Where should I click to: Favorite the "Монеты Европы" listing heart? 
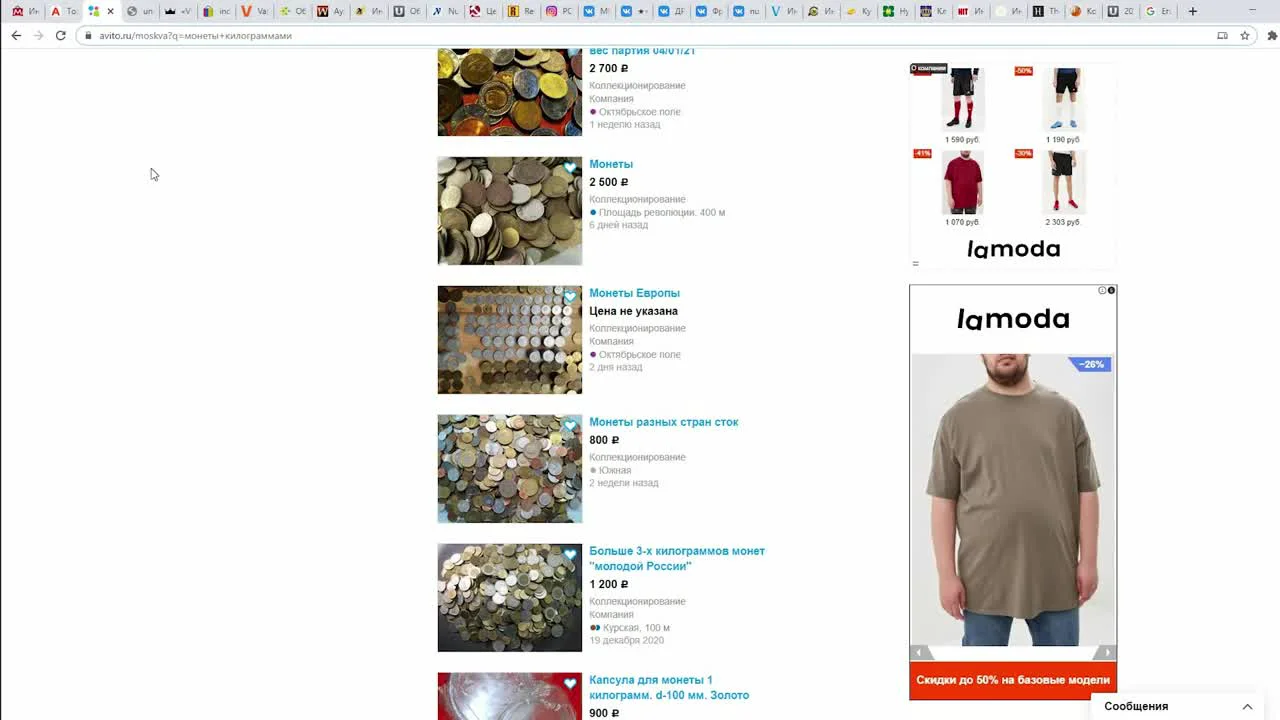point(570,297)
